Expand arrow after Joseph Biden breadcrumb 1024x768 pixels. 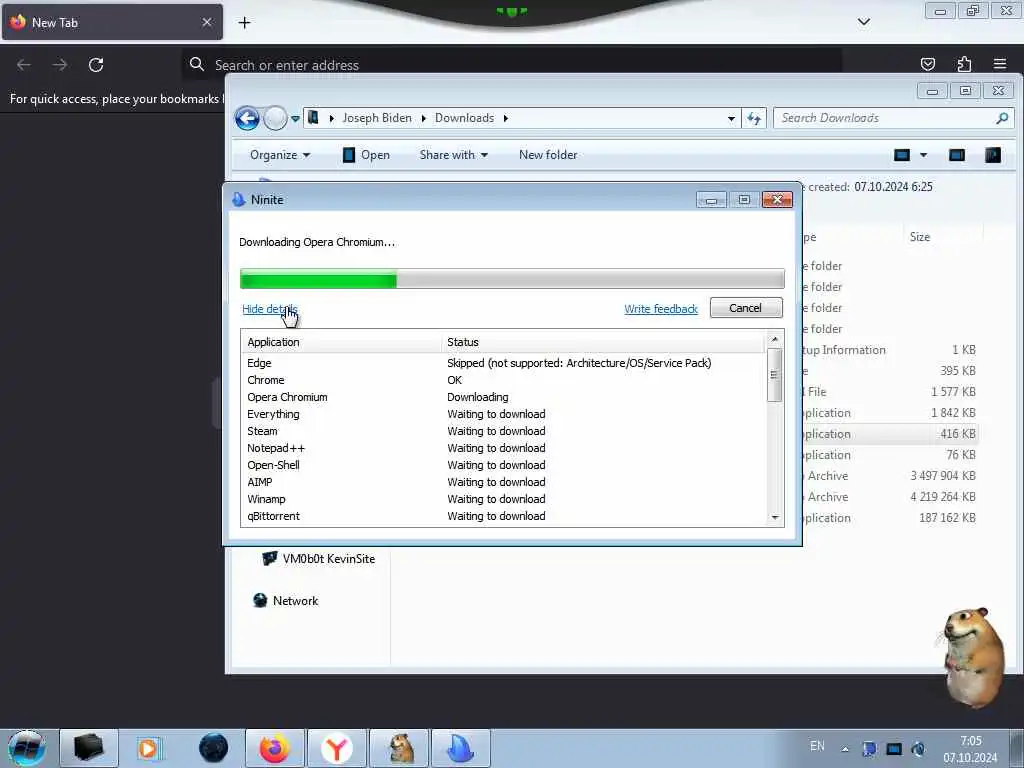(x=424, y=118)
